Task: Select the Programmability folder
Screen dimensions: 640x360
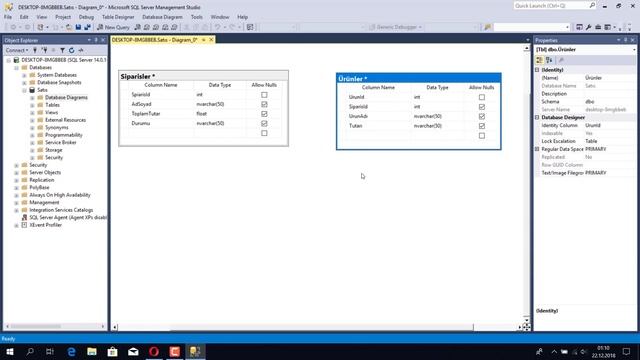Action: coord(64,135)
